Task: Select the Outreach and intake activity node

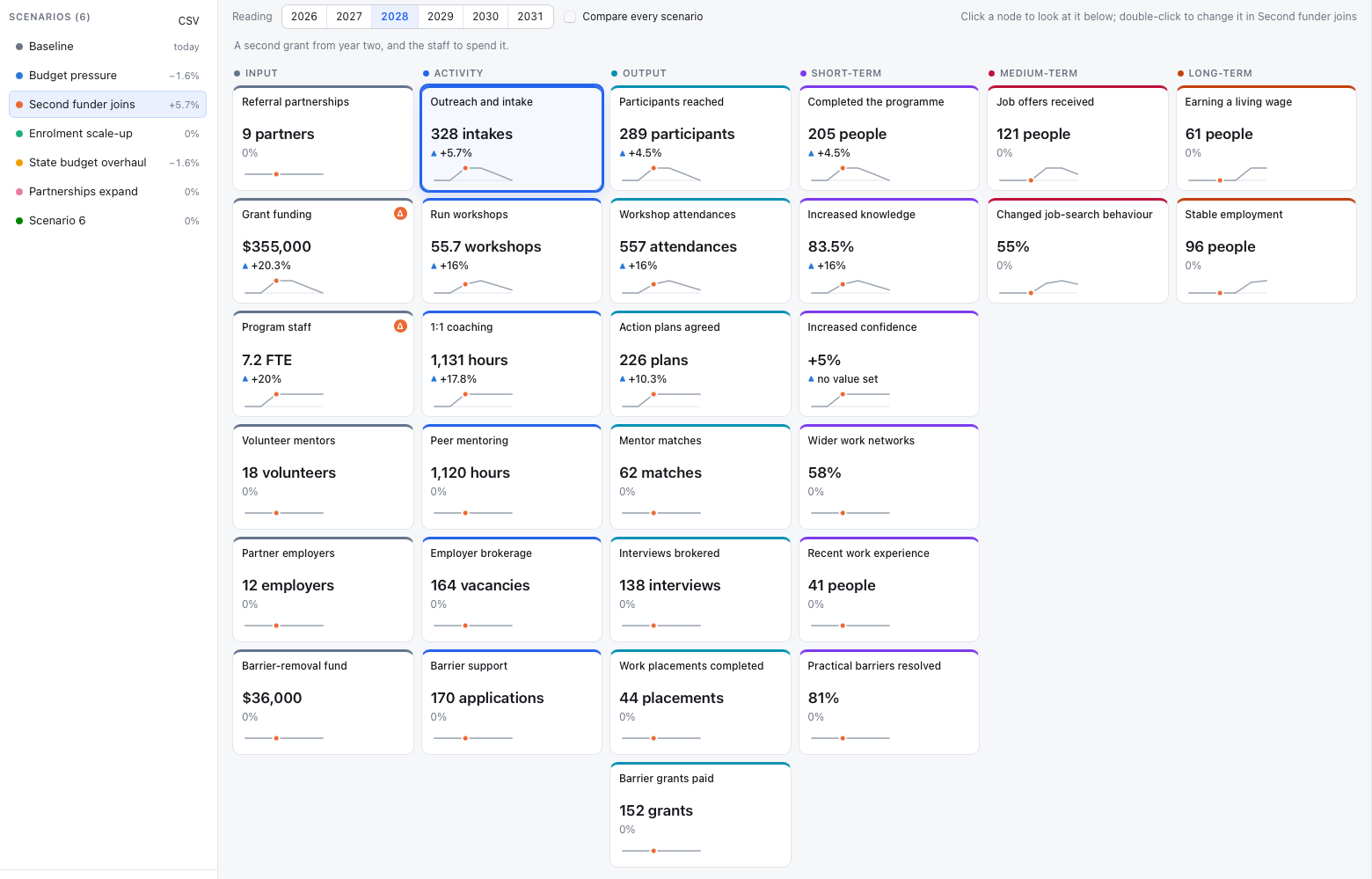Action: pyautogui.click(x=512, y=138)
